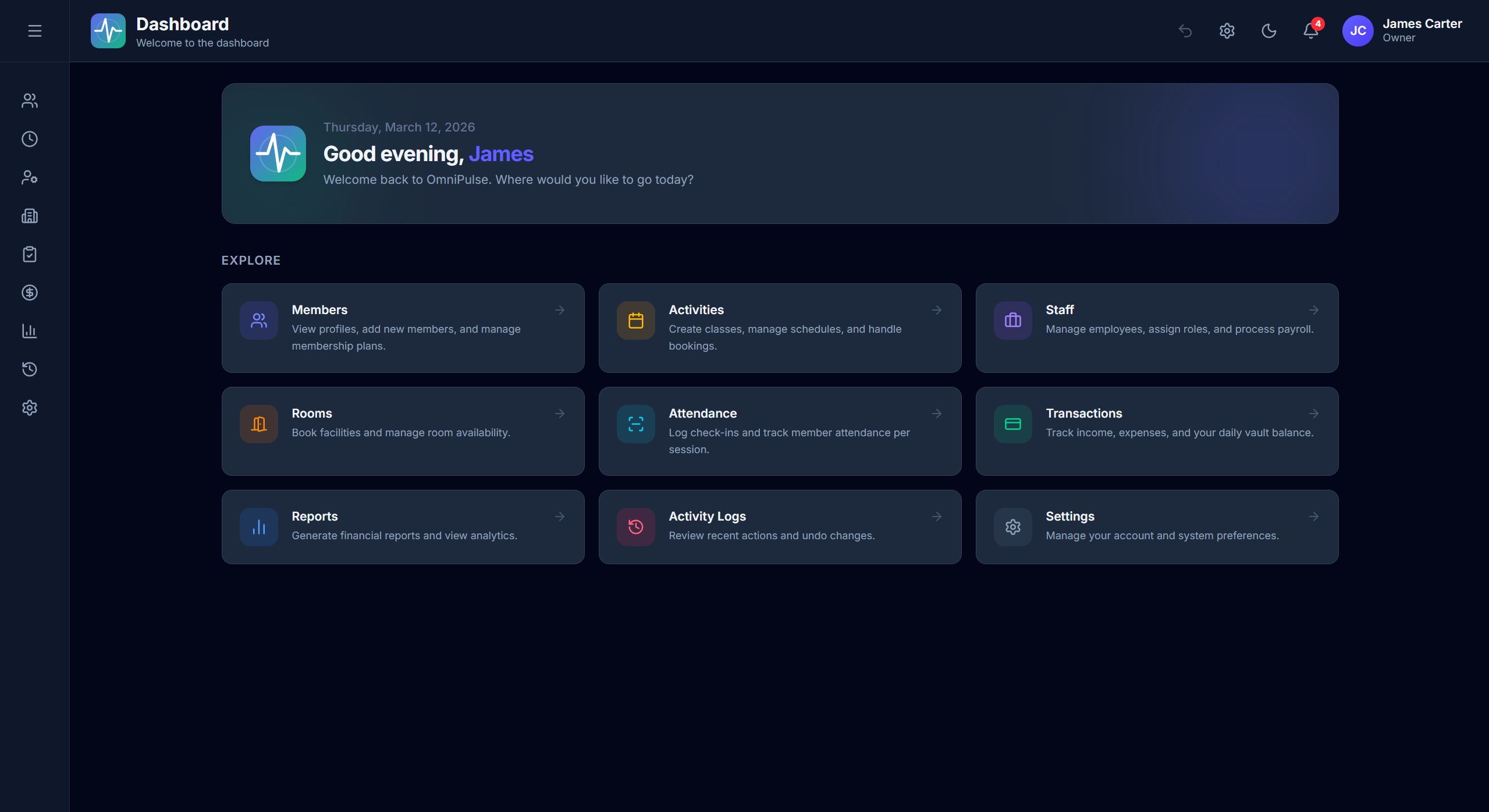Open Attendance via the clock sidebar icon
The width and height of the screenshot is (1489, 812).
[29, 139]
